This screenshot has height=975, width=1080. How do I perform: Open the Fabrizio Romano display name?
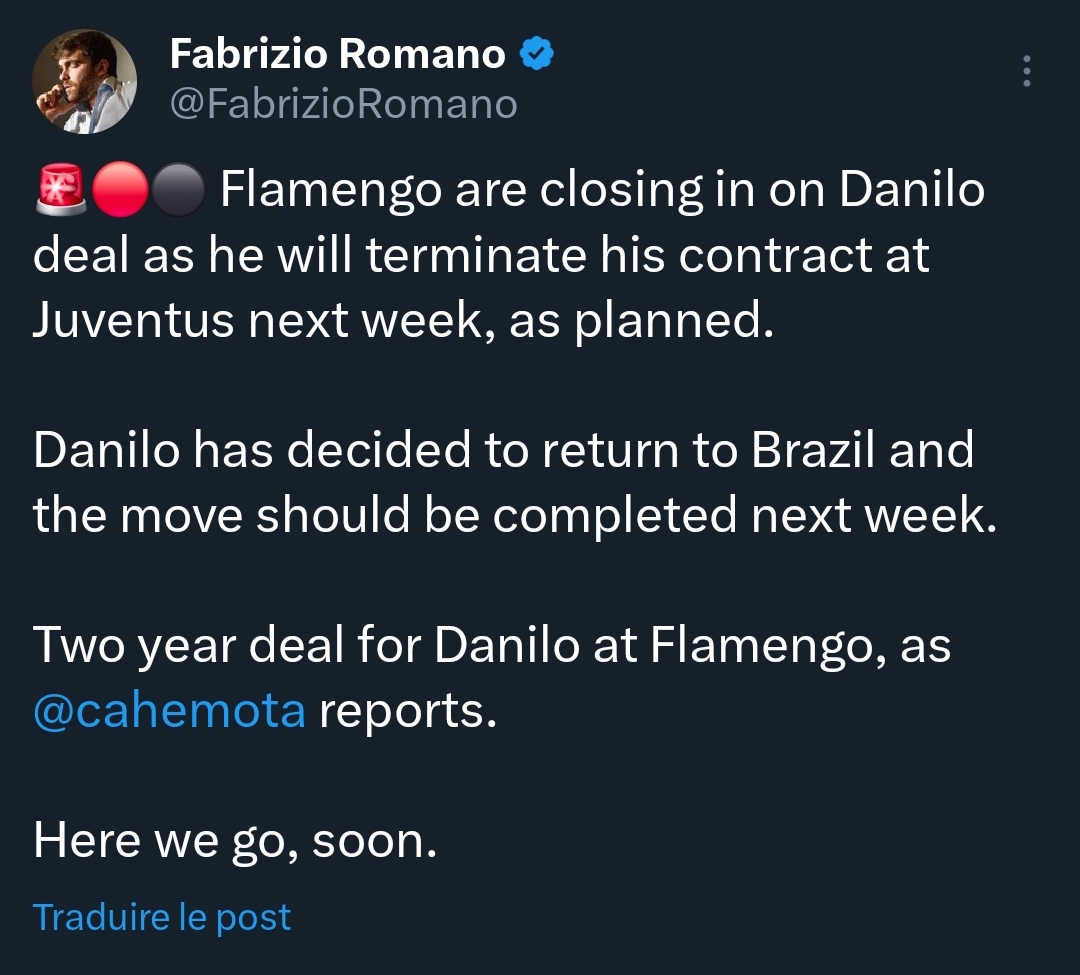338,54
